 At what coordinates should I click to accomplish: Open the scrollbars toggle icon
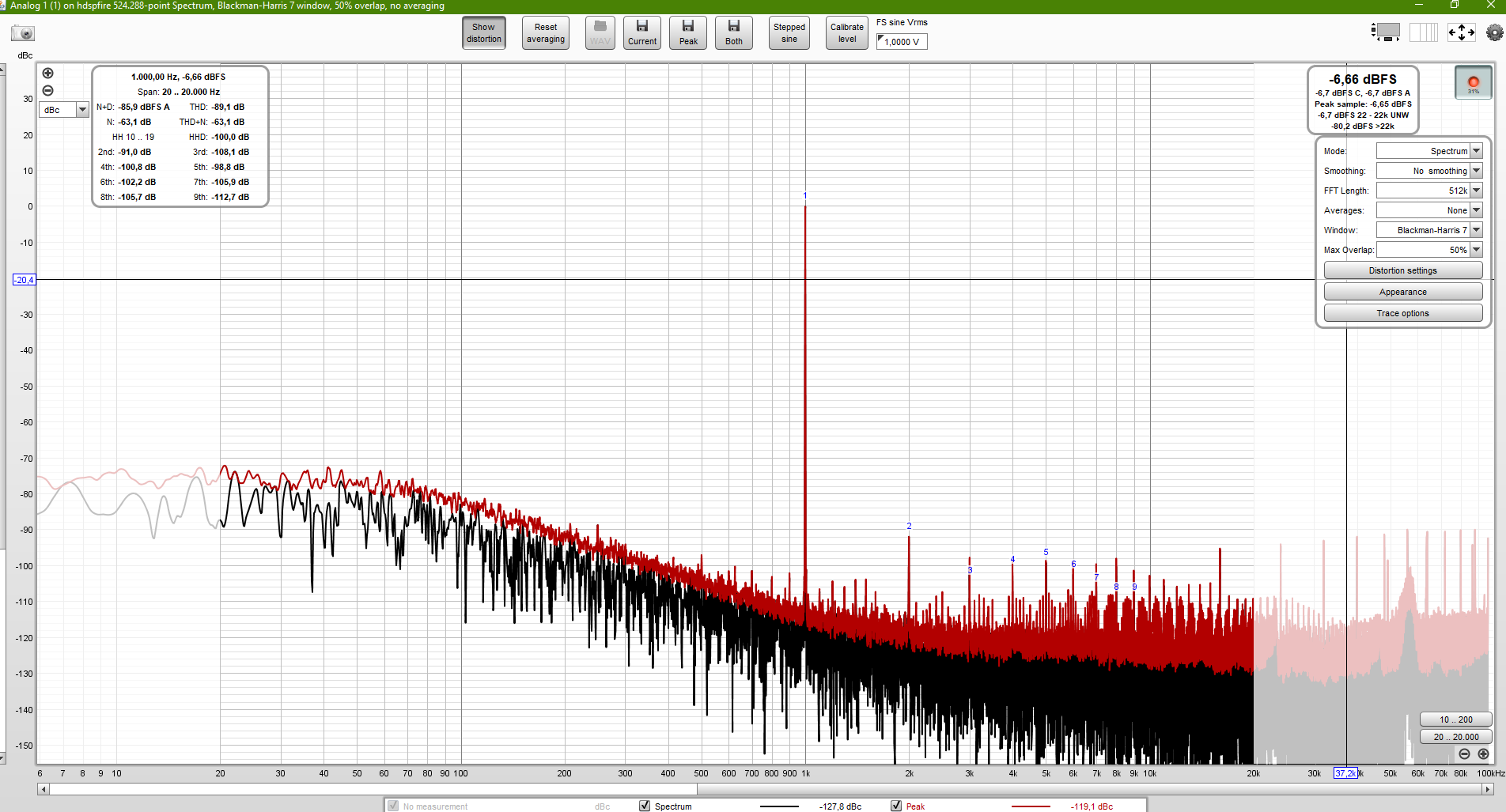1386,32
